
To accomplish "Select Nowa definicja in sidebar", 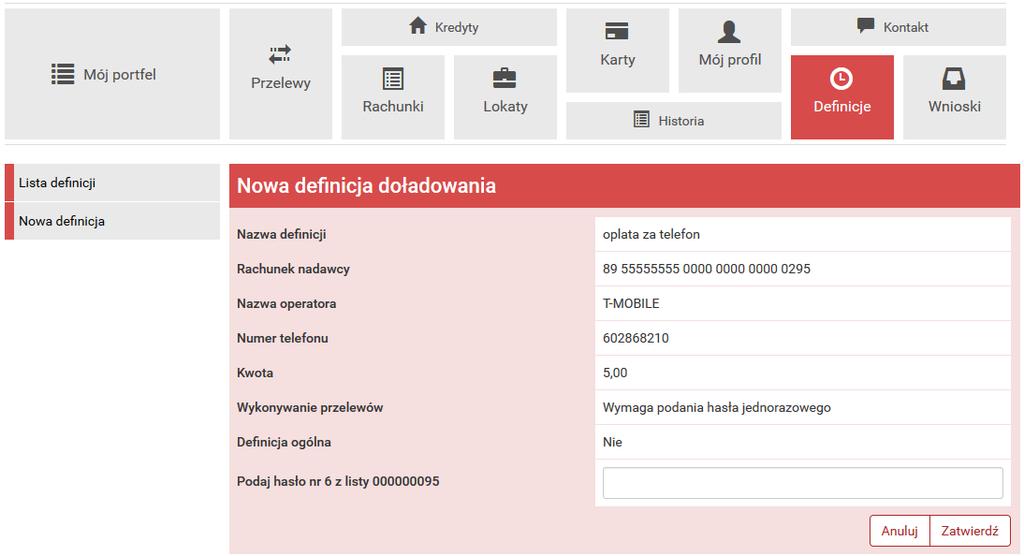I will (x=112, y=221).
